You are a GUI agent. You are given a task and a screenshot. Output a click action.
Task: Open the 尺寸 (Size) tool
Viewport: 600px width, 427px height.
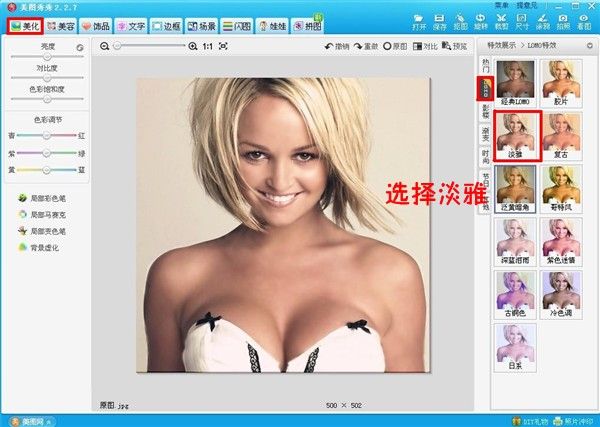point(522,22)
